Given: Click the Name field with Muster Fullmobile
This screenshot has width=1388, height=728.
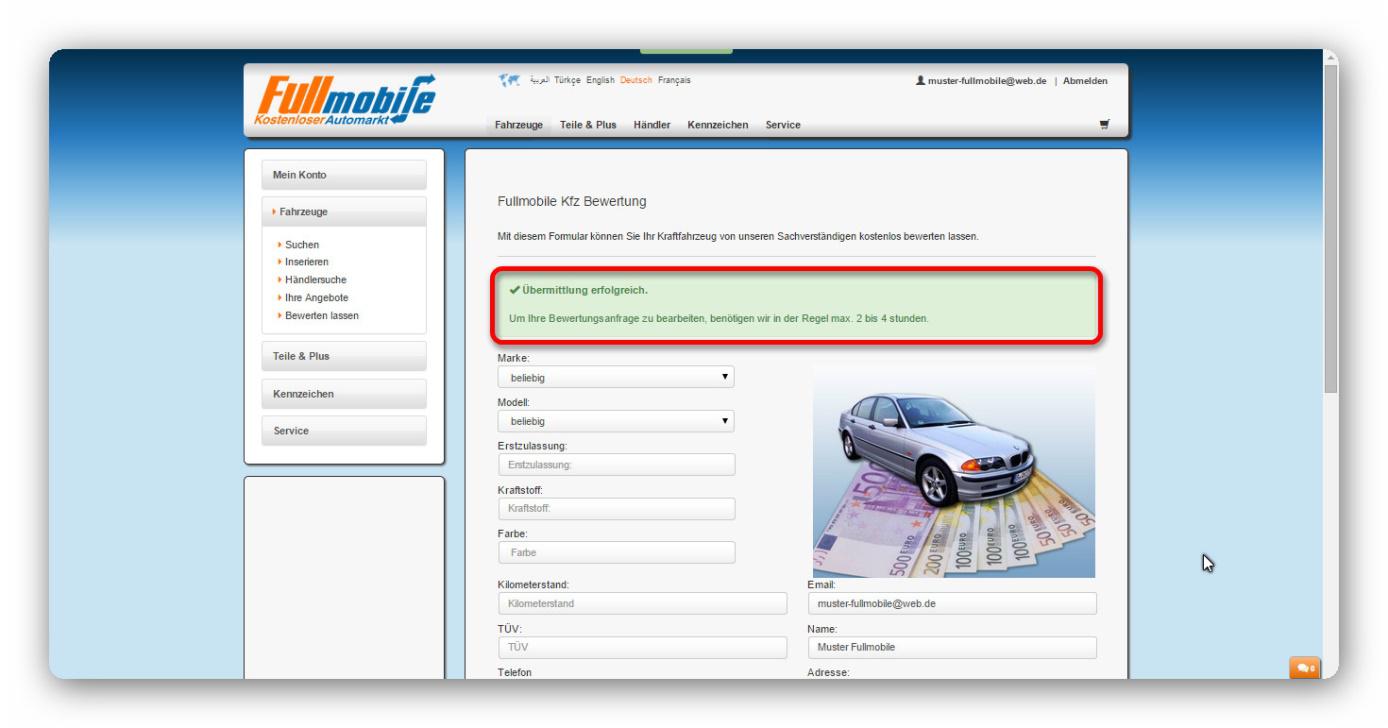Looking at the screenshot, I should [x=952, y=648].
